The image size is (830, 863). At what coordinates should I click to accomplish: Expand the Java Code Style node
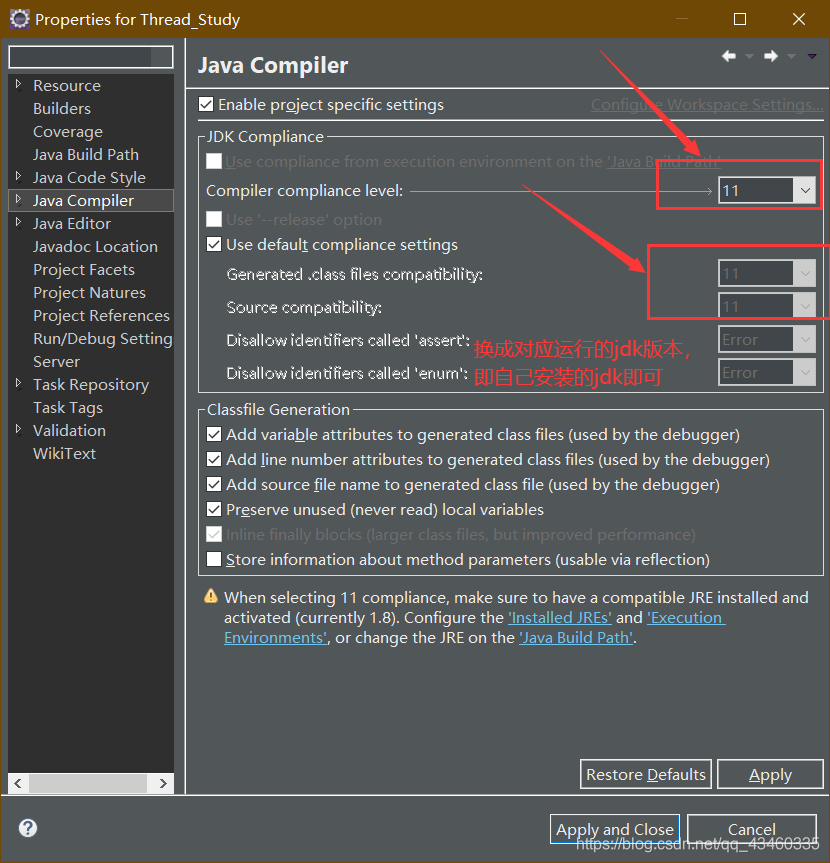(x=18, y=176)
